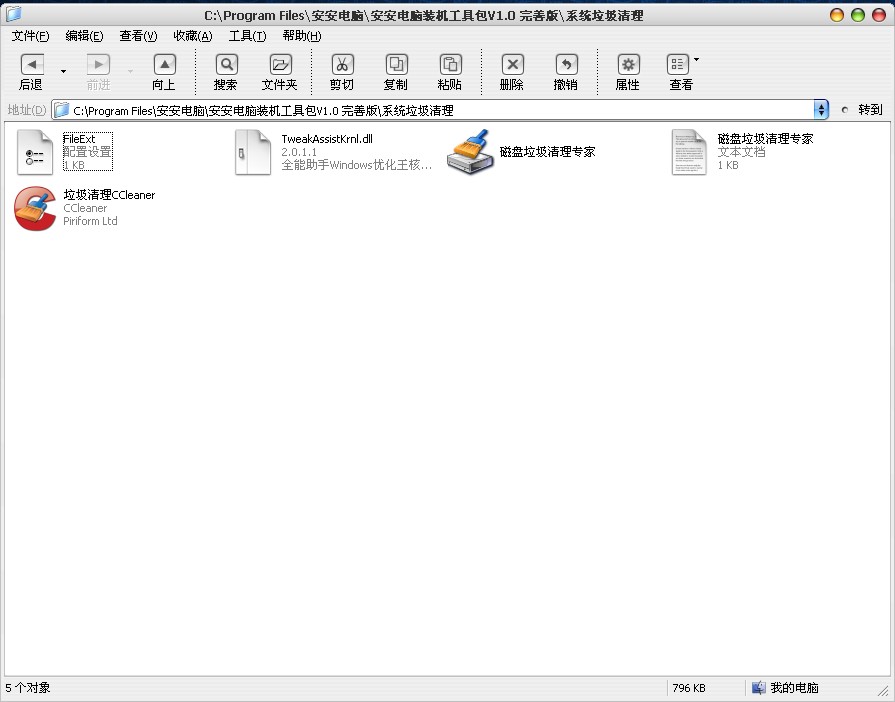Select the TweakAssistKrnl.dll file
The width and height of the screenshot is (895, 702).
[253, 152]
